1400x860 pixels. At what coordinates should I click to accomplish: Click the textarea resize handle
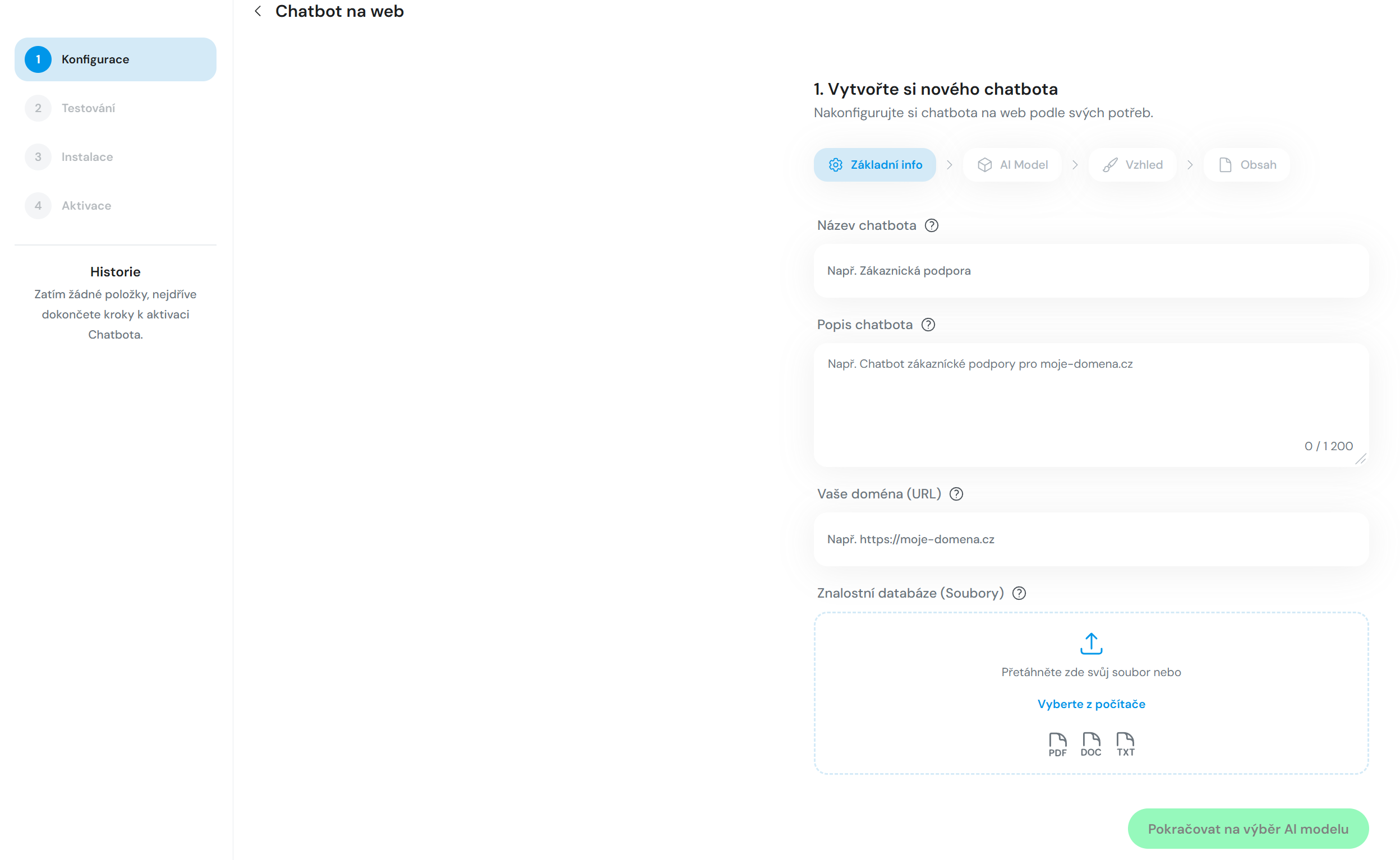[x=1361, y=459]
